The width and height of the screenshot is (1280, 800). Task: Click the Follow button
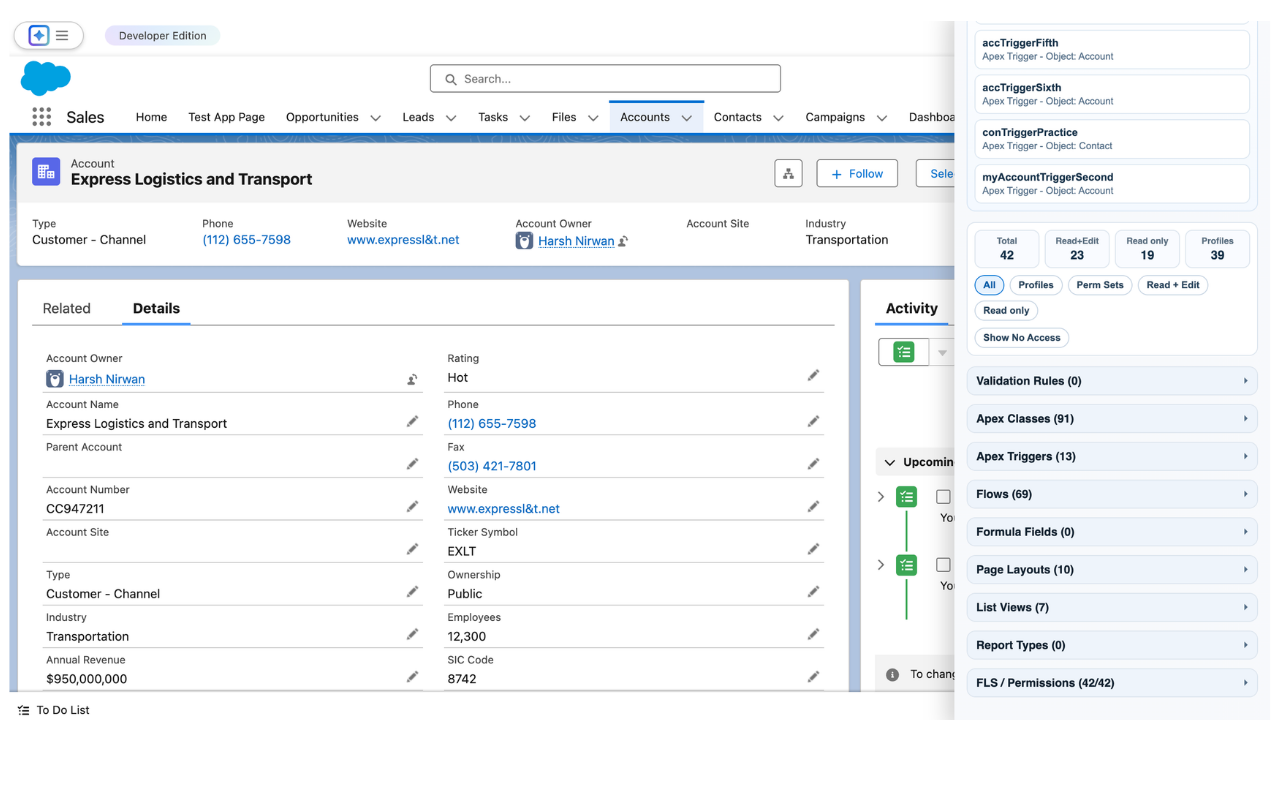[x=857, y=173]
